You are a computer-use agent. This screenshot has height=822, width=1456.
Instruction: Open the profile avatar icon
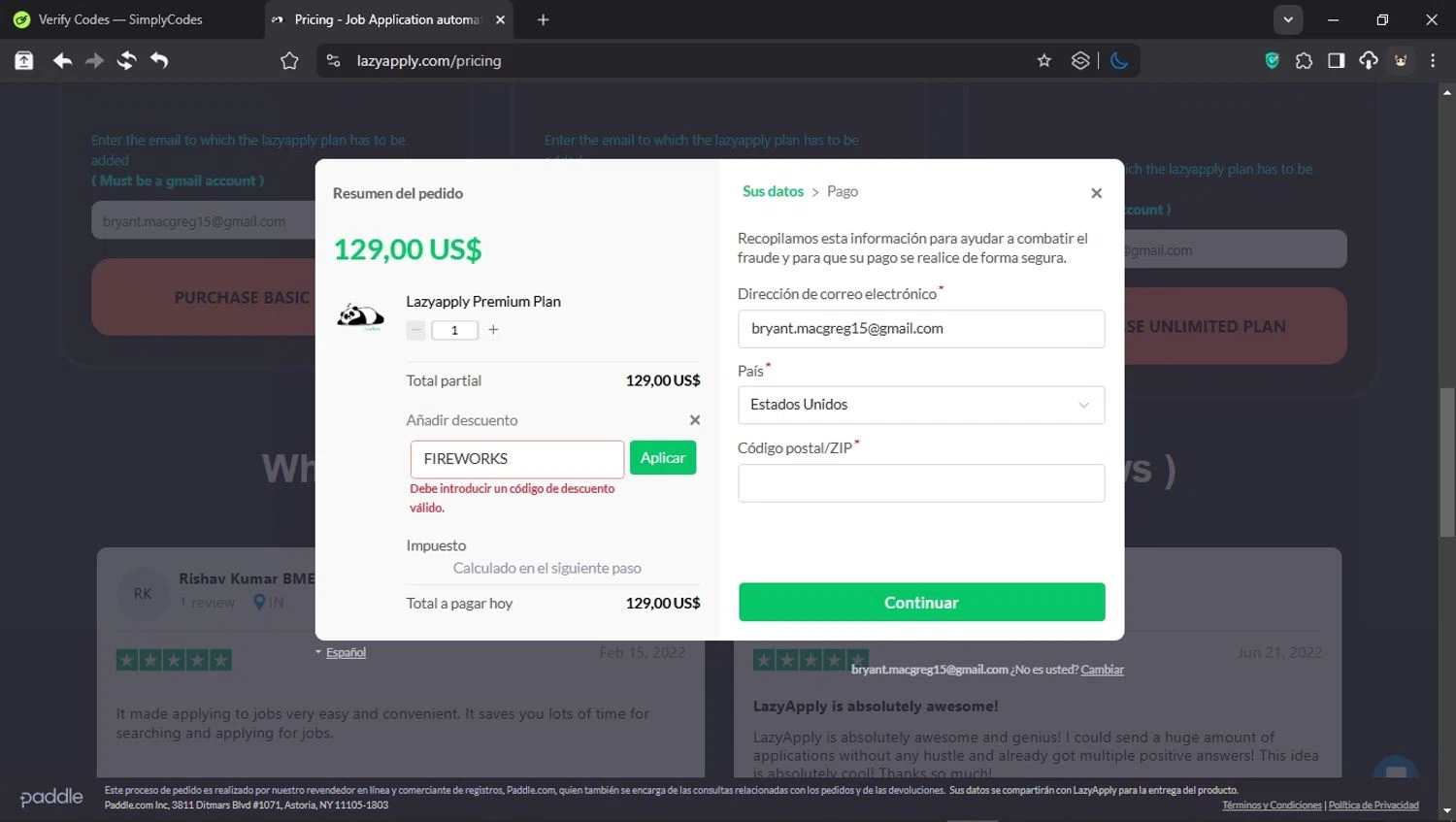pos(1401,60)
